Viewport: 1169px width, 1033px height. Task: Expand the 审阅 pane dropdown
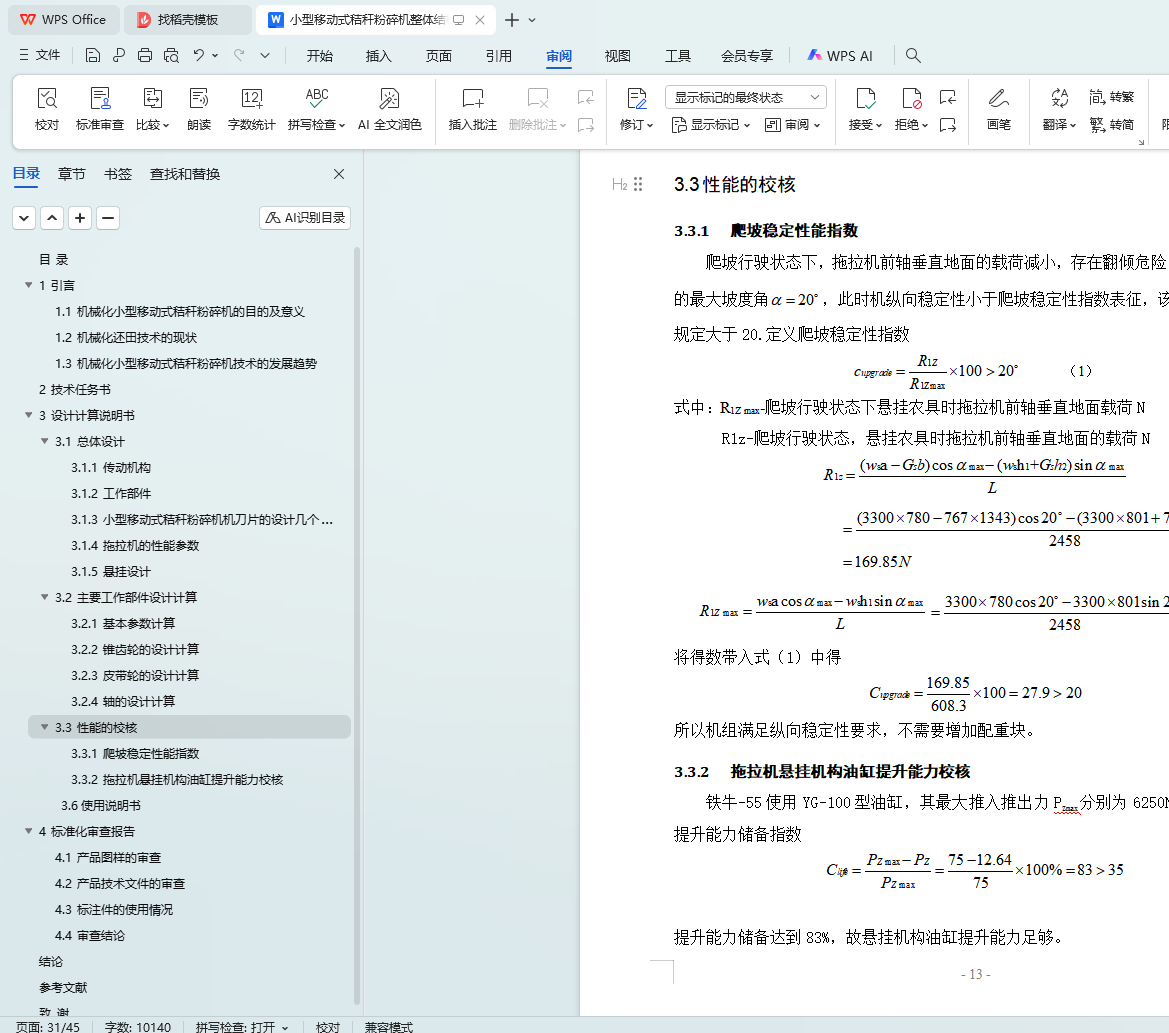click(793, 124)
